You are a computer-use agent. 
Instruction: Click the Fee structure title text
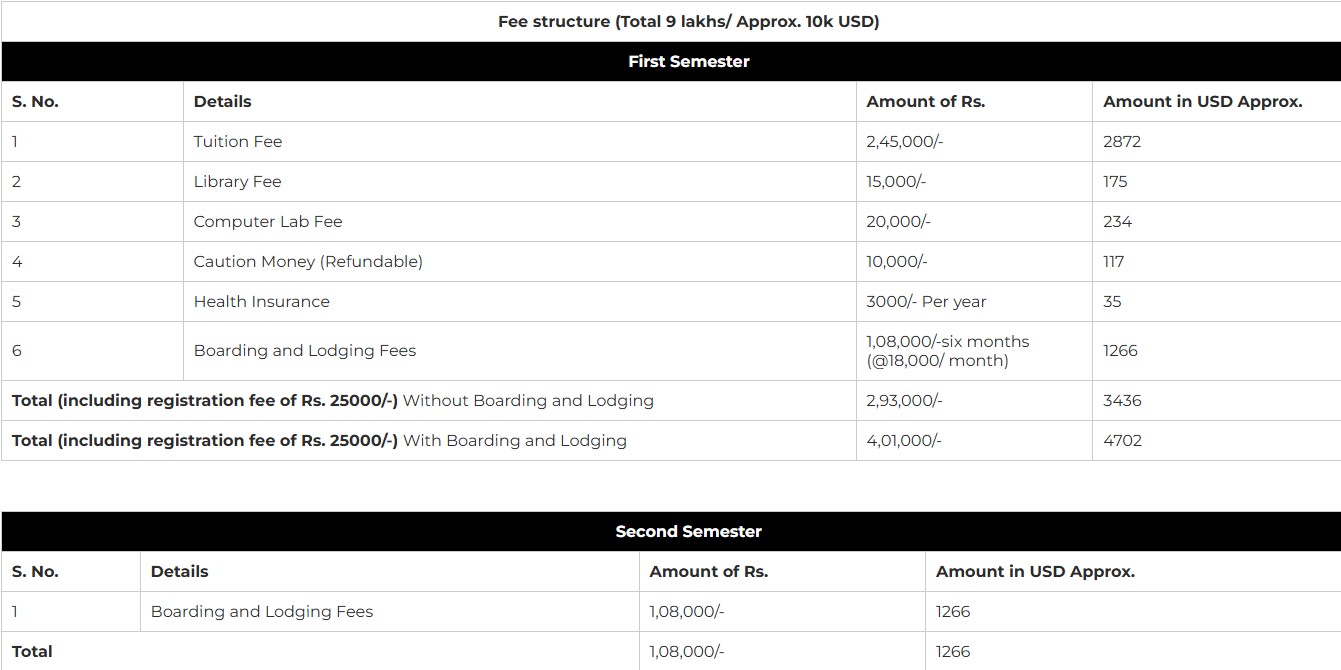[x=688, y=21]
